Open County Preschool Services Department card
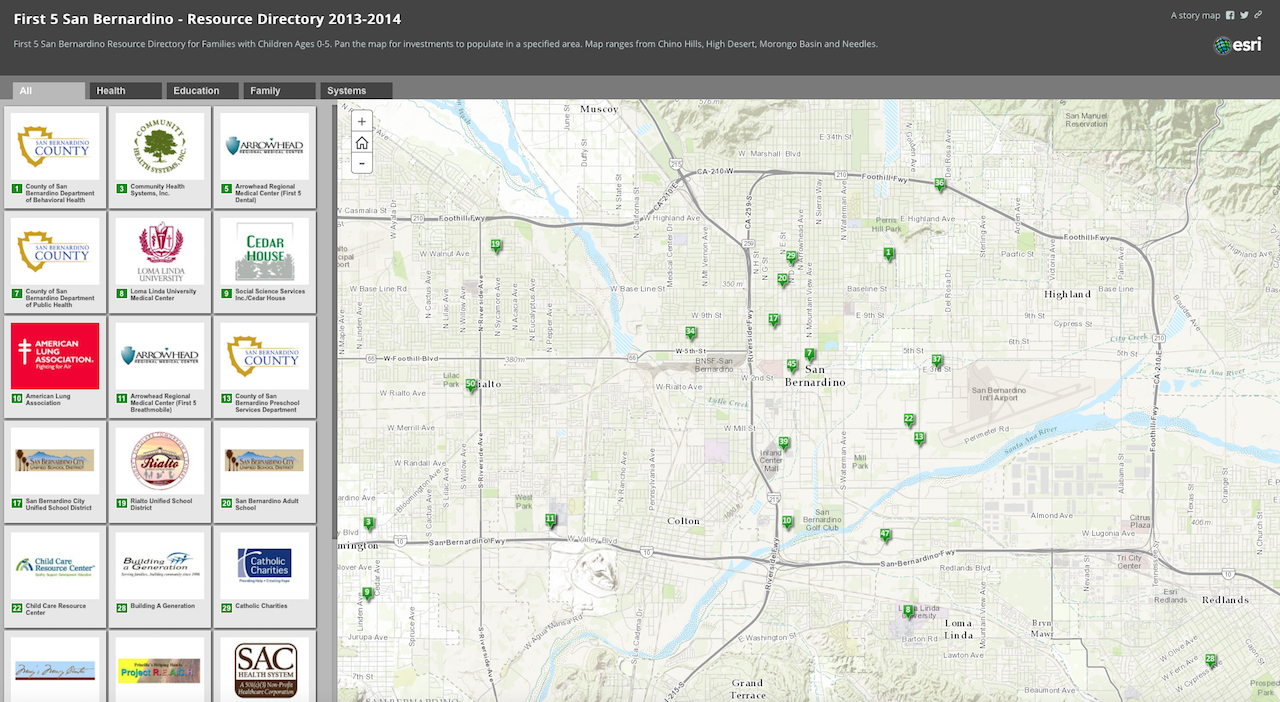Image resolution: width=1280 pixels, height=702 pixels. coord(265,367)
